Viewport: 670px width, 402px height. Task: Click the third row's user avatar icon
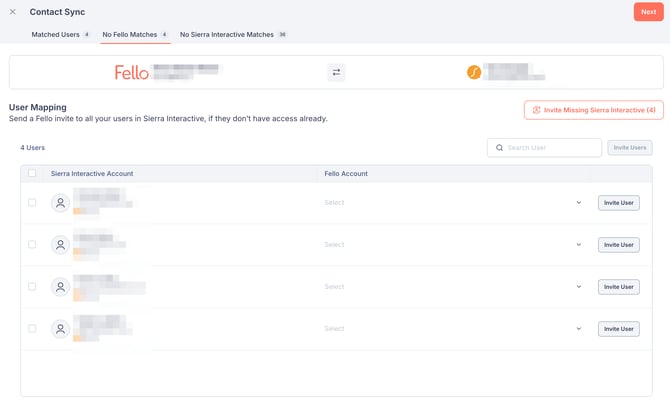tap(60, 287)
